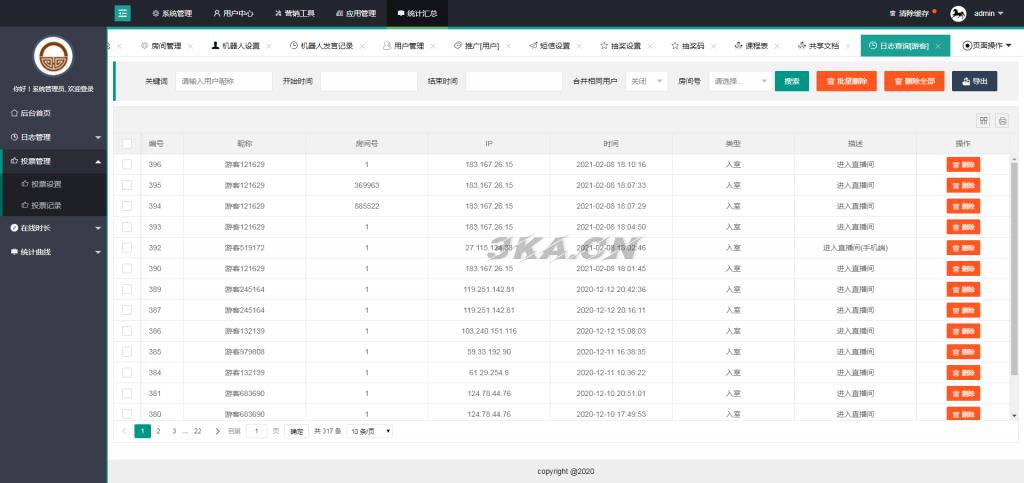The image size is (1024, 483).
Task: Open the 房间号 room selection dropdown
Action: coord(739,81)
